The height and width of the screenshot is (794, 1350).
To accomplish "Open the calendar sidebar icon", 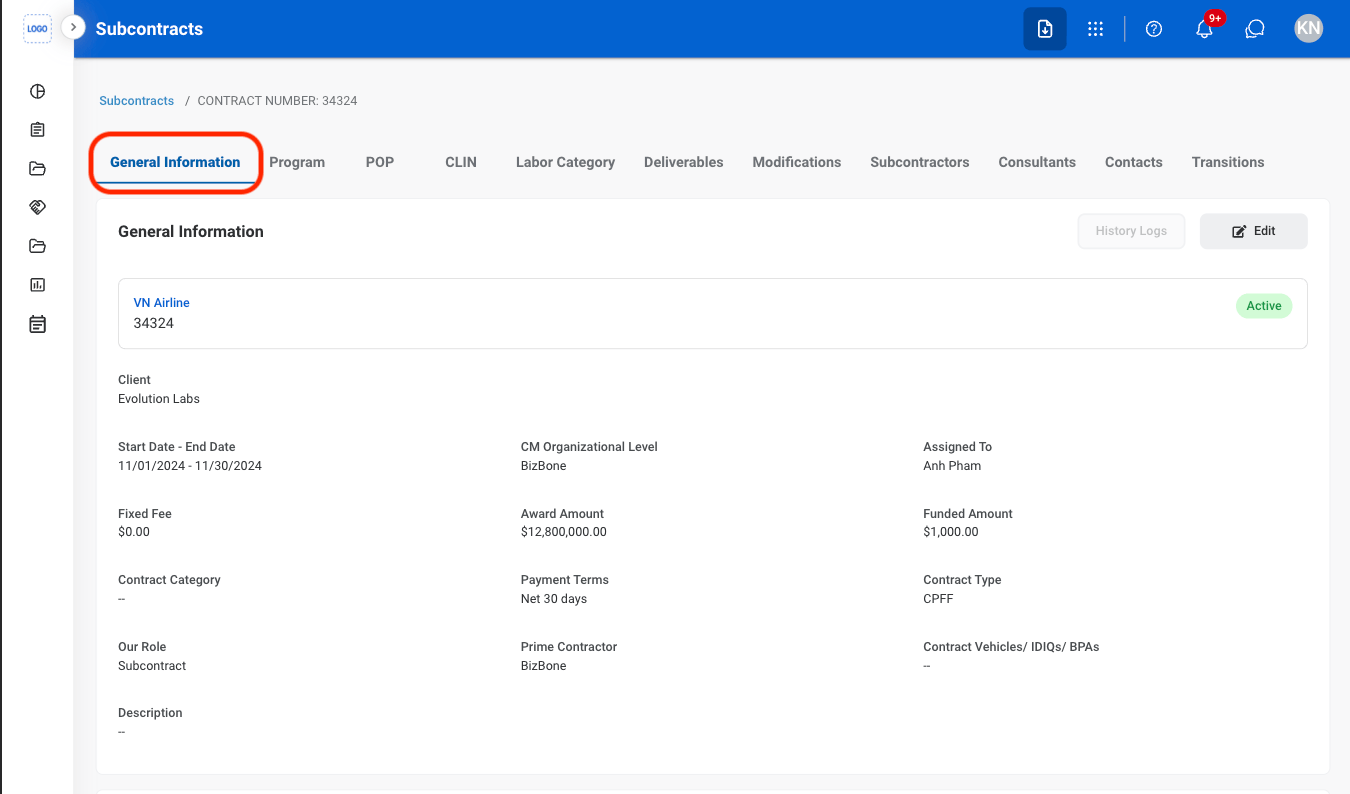I will click(37, 324).
